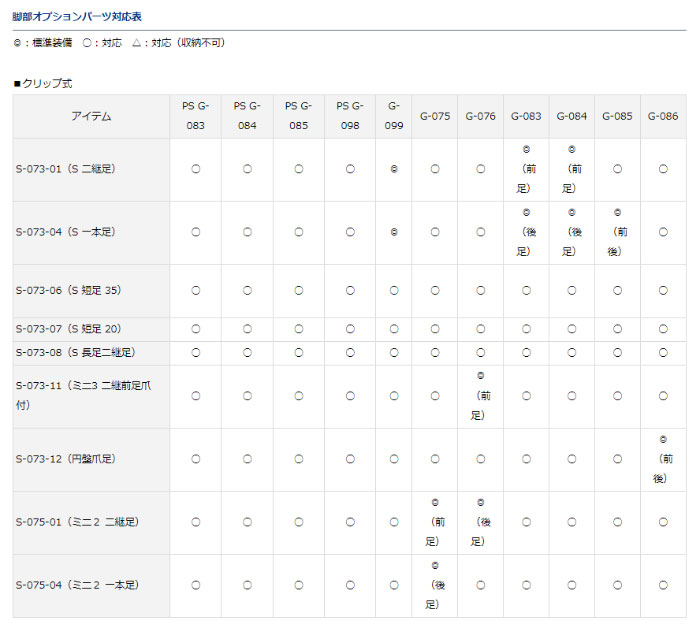The height and width of the screenshot is (628, 700).
Task: Click the 前後 mark in S-073-12 row, G-086 column
Action: tap(663, 459)
